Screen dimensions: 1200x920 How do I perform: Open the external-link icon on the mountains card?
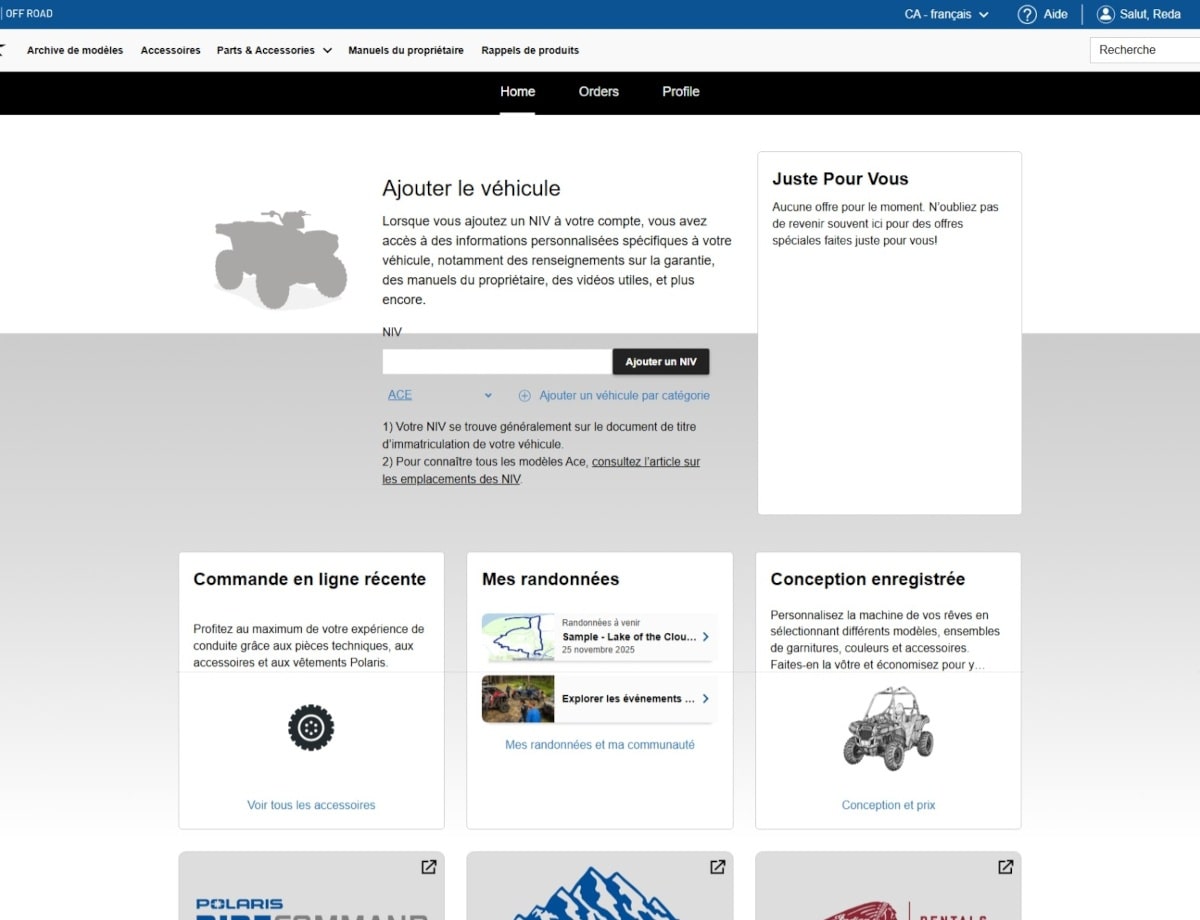pyautogui.click(x=718, y=868)
